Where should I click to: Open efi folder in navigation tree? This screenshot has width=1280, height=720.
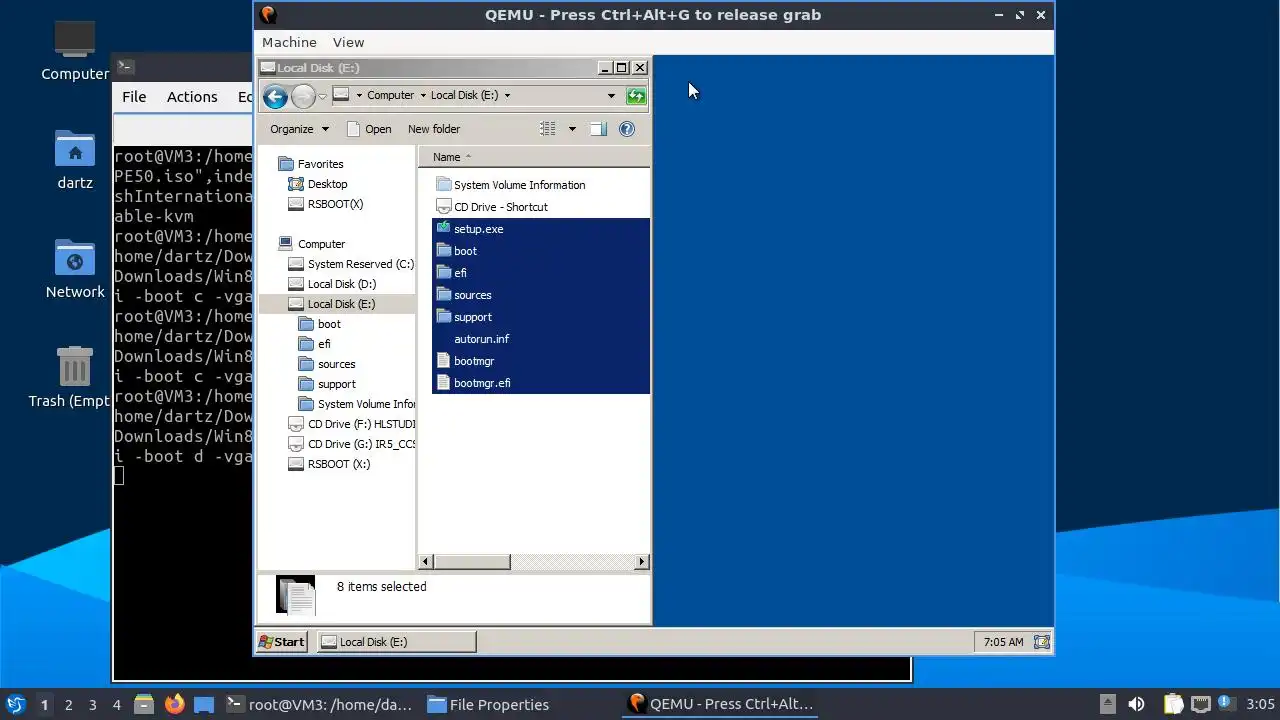tap(324, 344)
